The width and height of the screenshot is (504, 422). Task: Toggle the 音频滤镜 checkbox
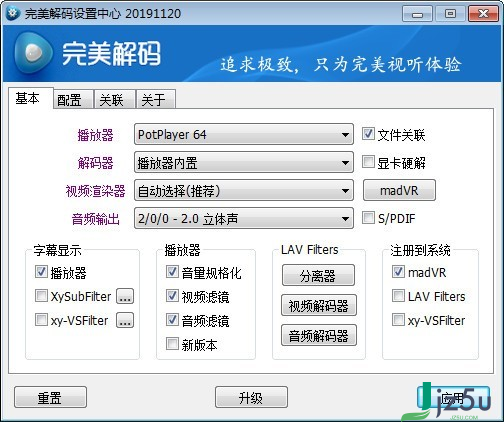tap(172, 320)
